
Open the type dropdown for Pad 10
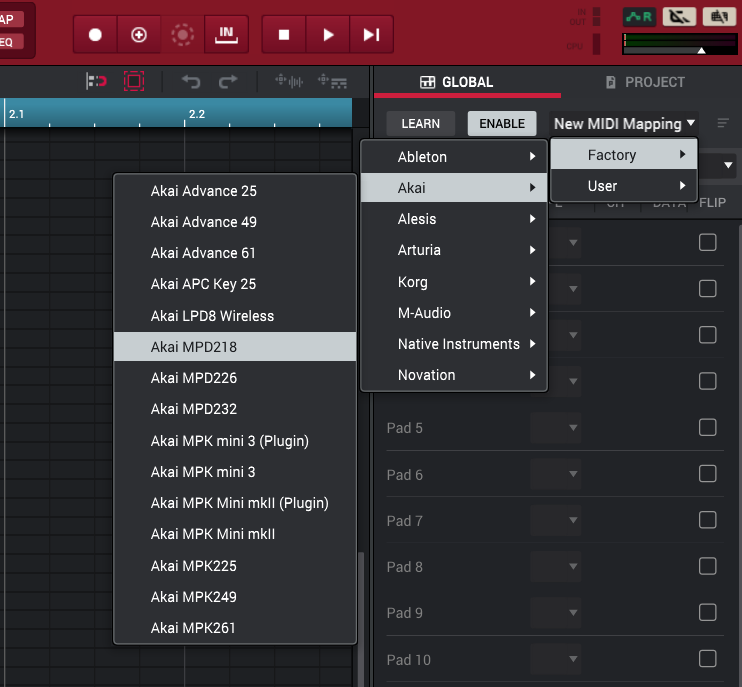(556, 659)
